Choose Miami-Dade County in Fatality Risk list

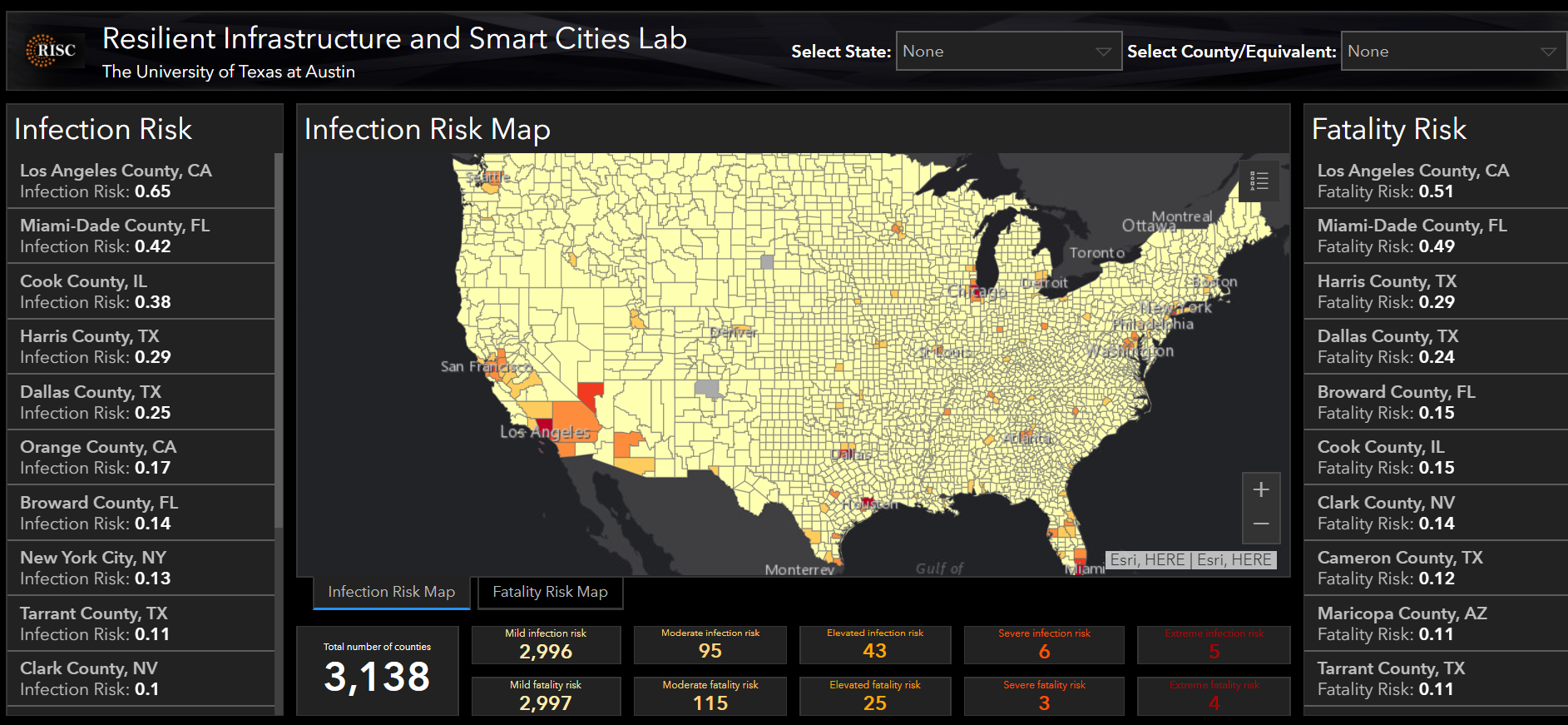1434,236
